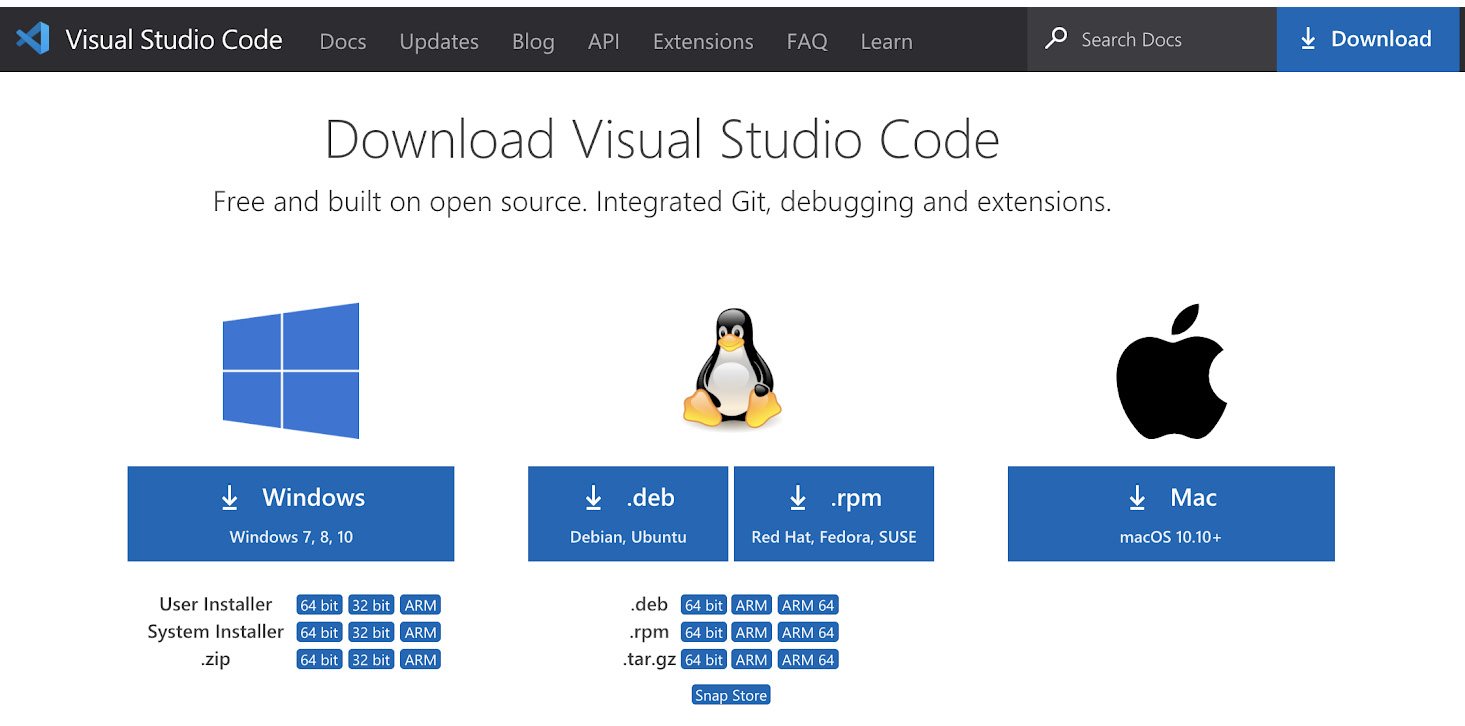Select Windows .zip 32 bit
This screenshot has width=1465, height=726.
coord(371,659)
